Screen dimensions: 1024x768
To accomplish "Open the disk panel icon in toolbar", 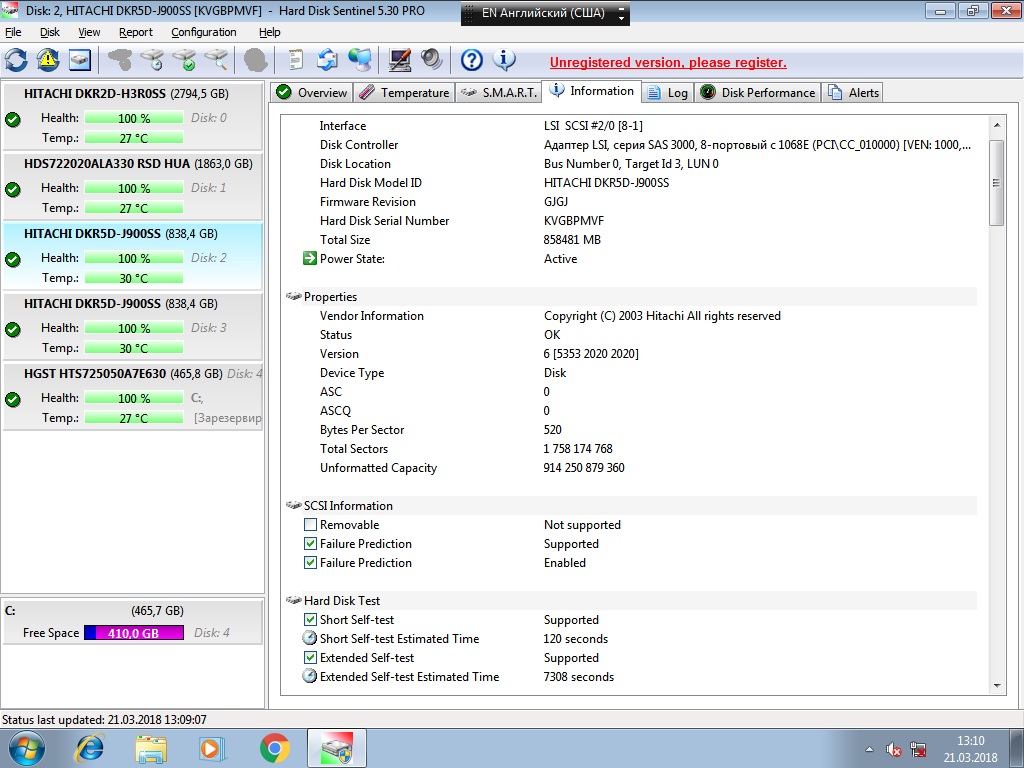I will [x=80, y=60].
